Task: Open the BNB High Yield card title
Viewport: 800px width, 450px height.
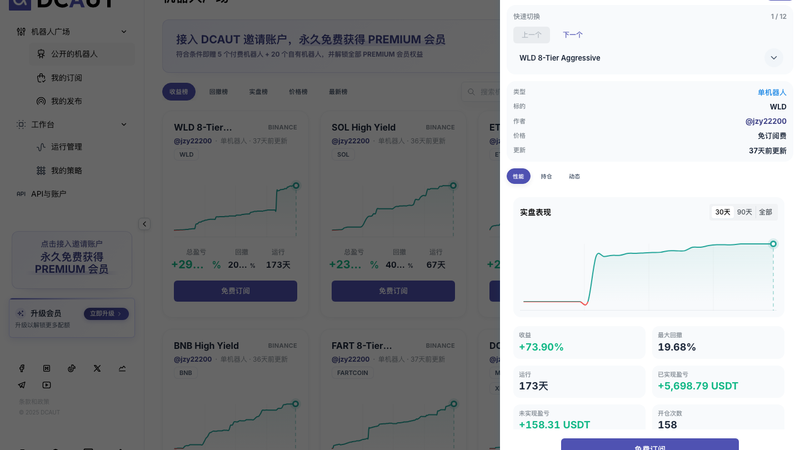Action: coord(206,346)
